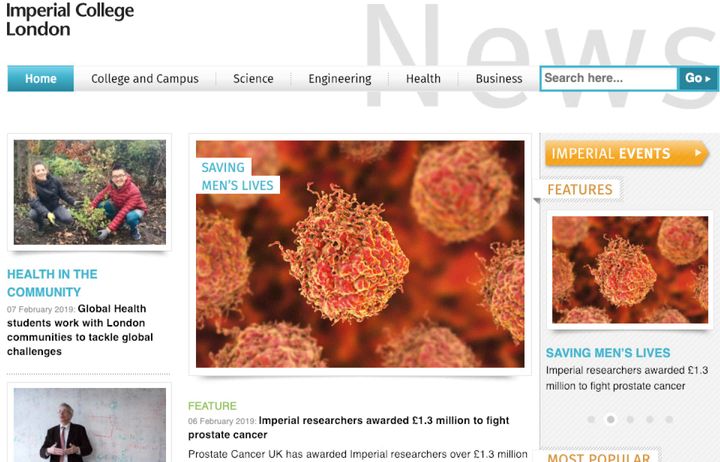Open 'Health in the Community' heading link
The height and width of the screenshot is (462, 720).
(52, 283)
